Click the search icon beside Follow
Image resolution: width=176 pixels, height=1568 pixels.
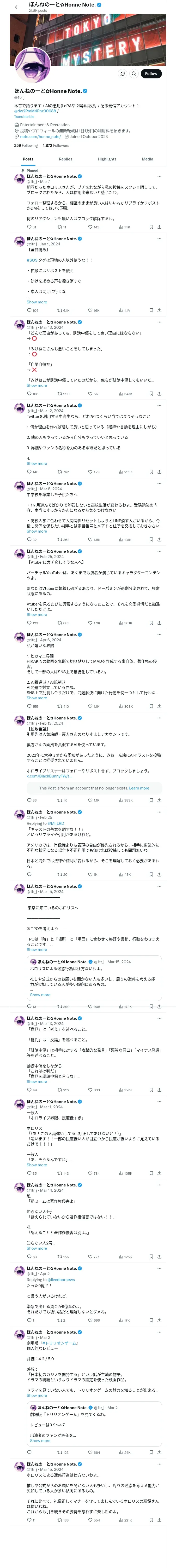coord(134,74)
